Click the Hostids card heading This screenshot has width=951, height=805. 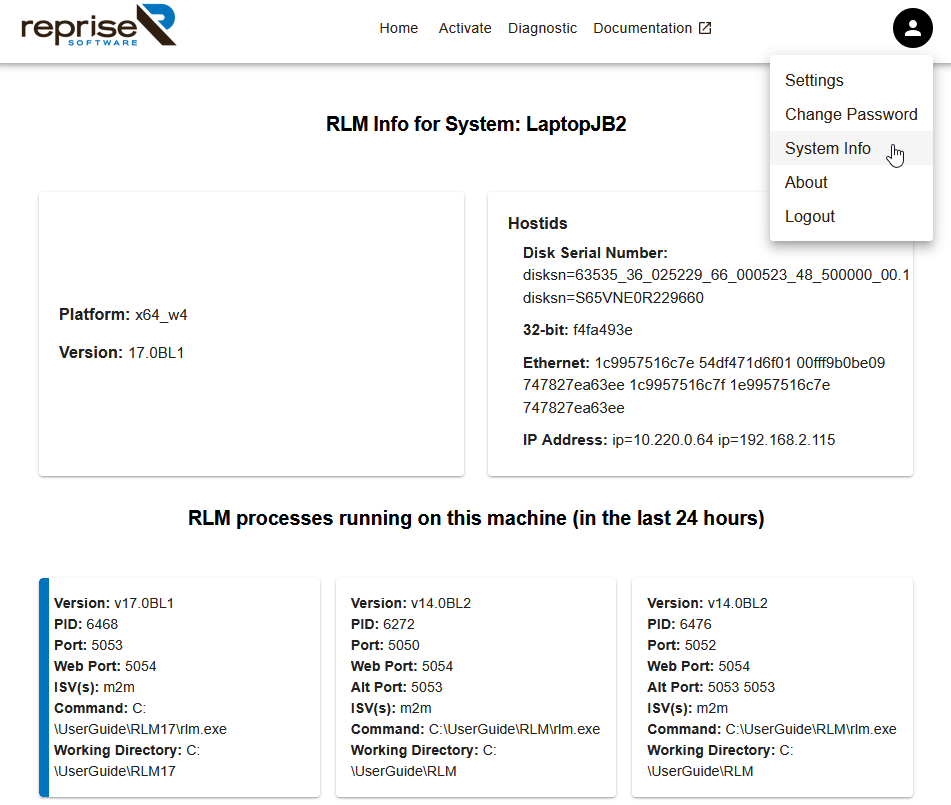point(537,223)
